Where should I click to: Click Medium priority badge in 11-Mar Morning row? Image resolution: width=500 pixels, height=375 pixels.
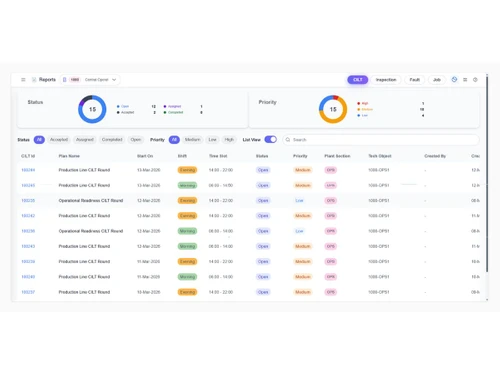303,277
